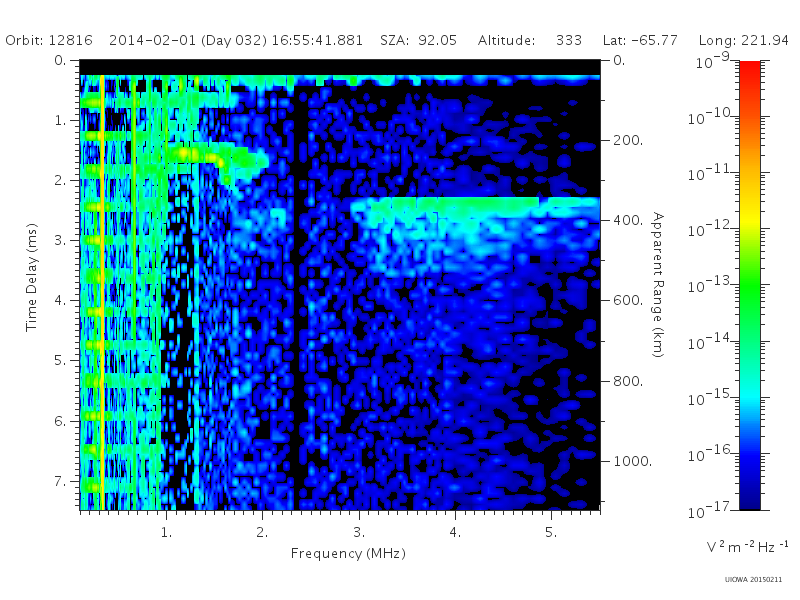
Task: Click the '5.' tick on frequency axis
Action: tap(551, 532)
